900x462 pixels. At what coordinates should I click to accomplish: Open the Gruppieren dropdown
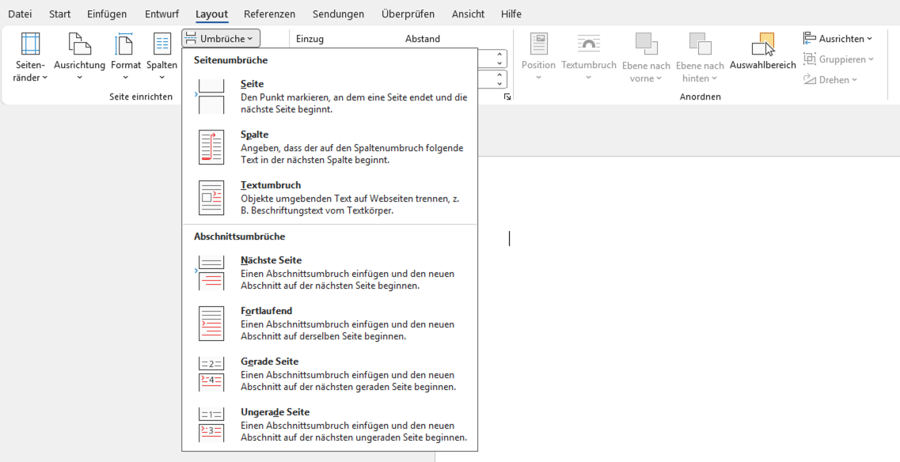coord(838,59)
